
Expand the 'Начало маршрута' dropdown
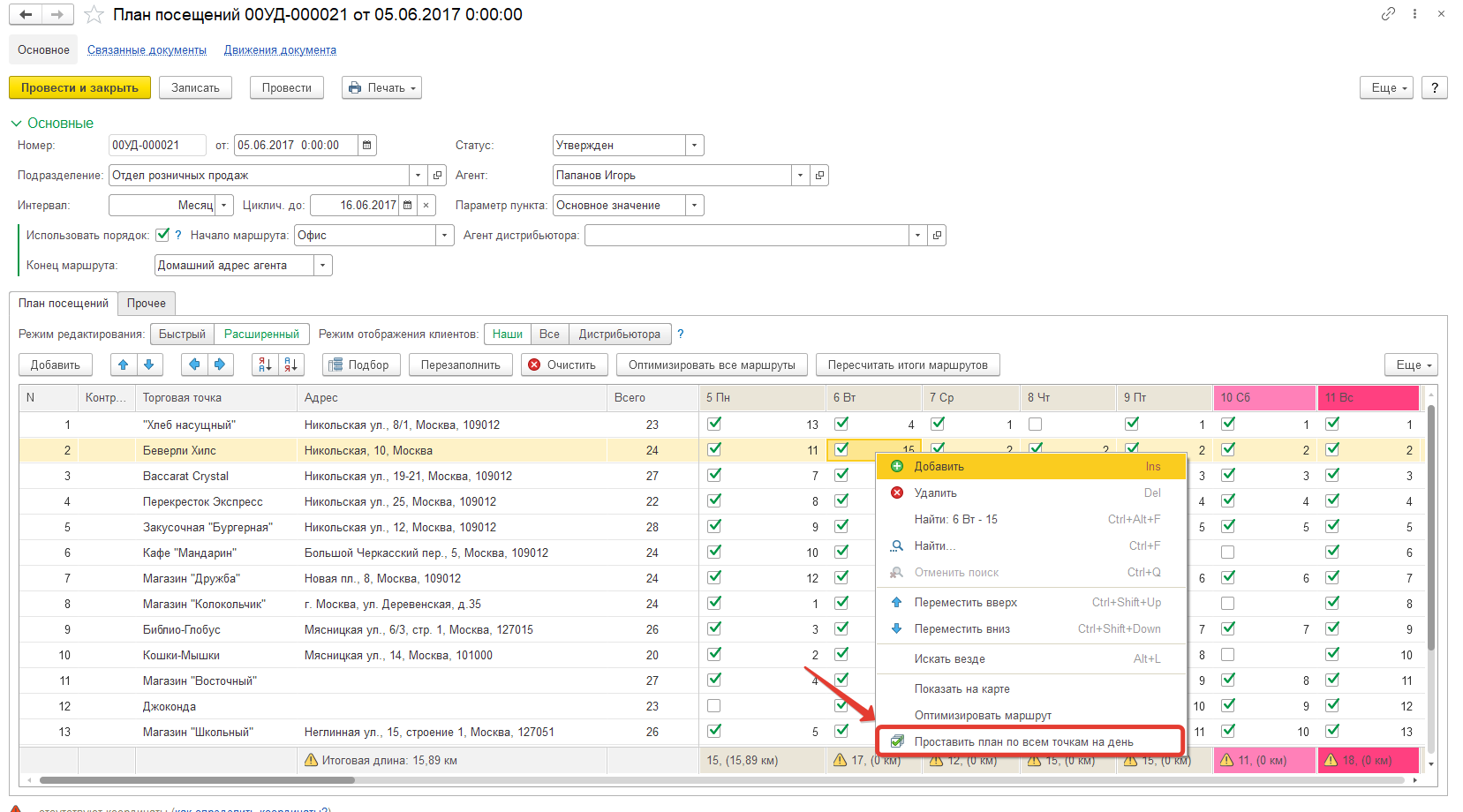445,236
